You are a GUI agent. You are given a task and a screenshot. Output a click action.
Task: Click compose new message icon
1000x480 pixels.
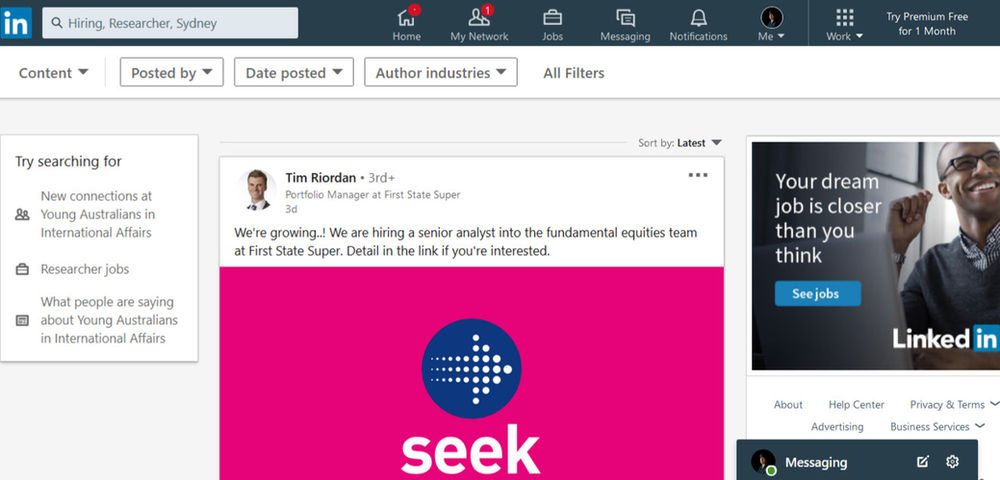(923, 462)
